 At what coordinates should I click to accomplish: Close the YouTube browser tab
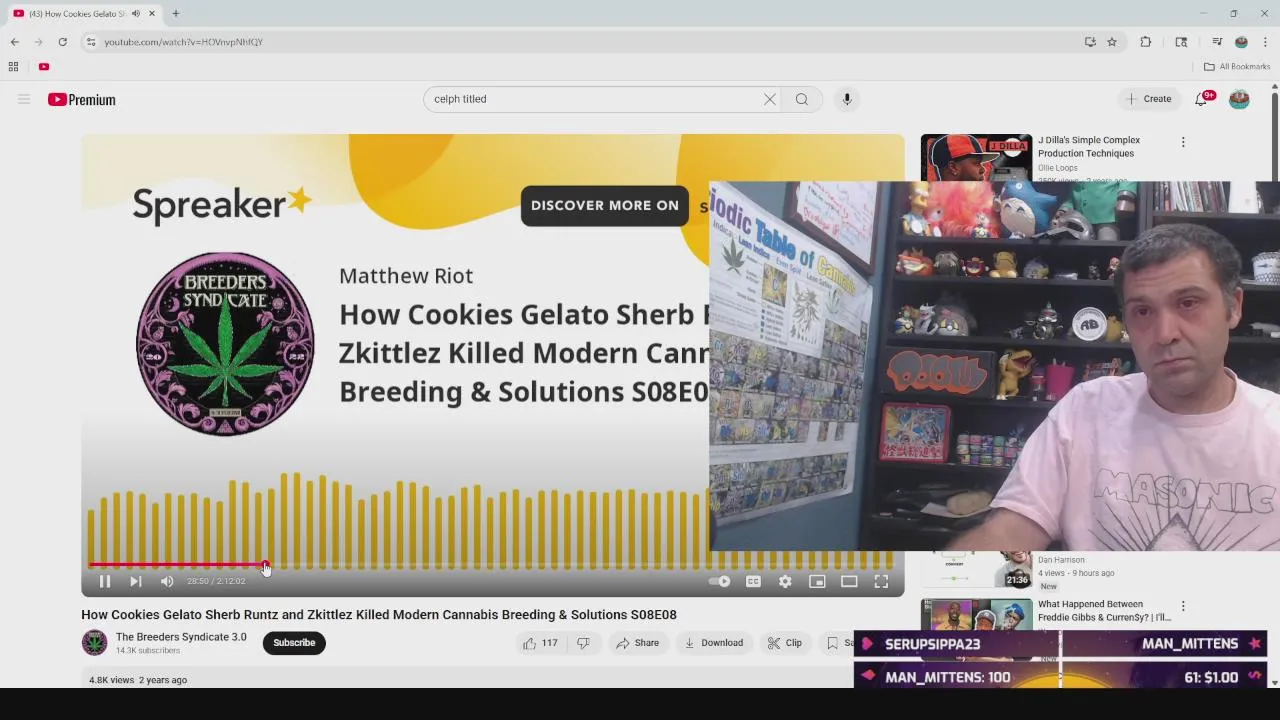tap(152, 14)
